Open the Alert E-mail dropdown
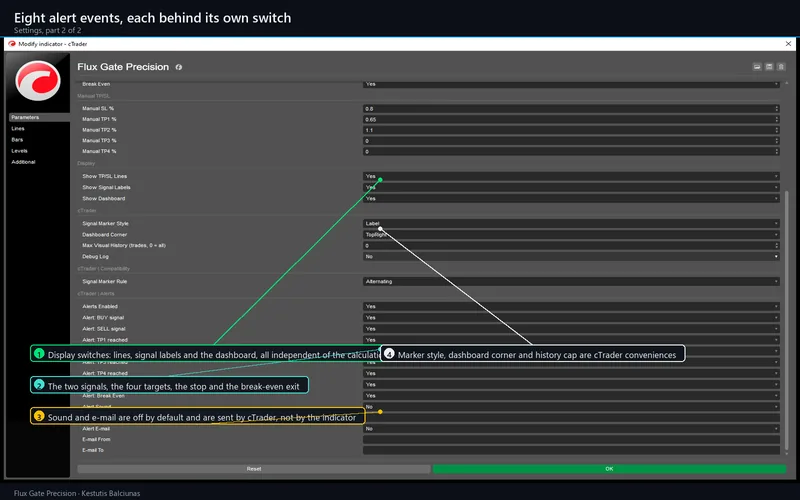The height and width of the screenshot is (500, 800). 571,429
